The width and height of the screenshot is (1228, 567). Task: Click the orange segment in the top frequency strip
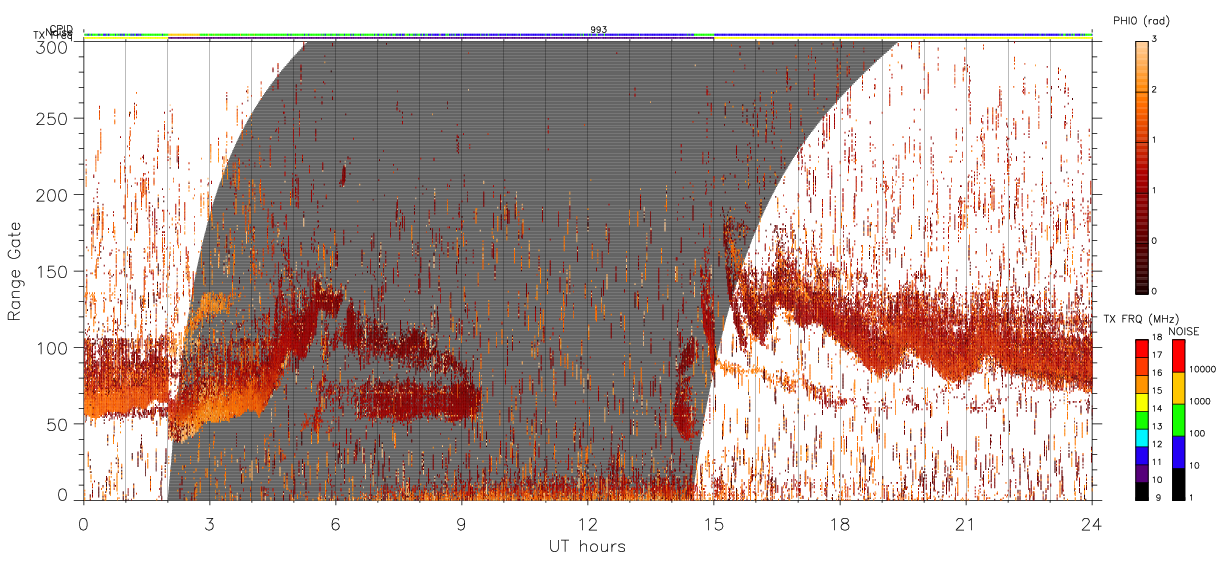tap(184, 35)
